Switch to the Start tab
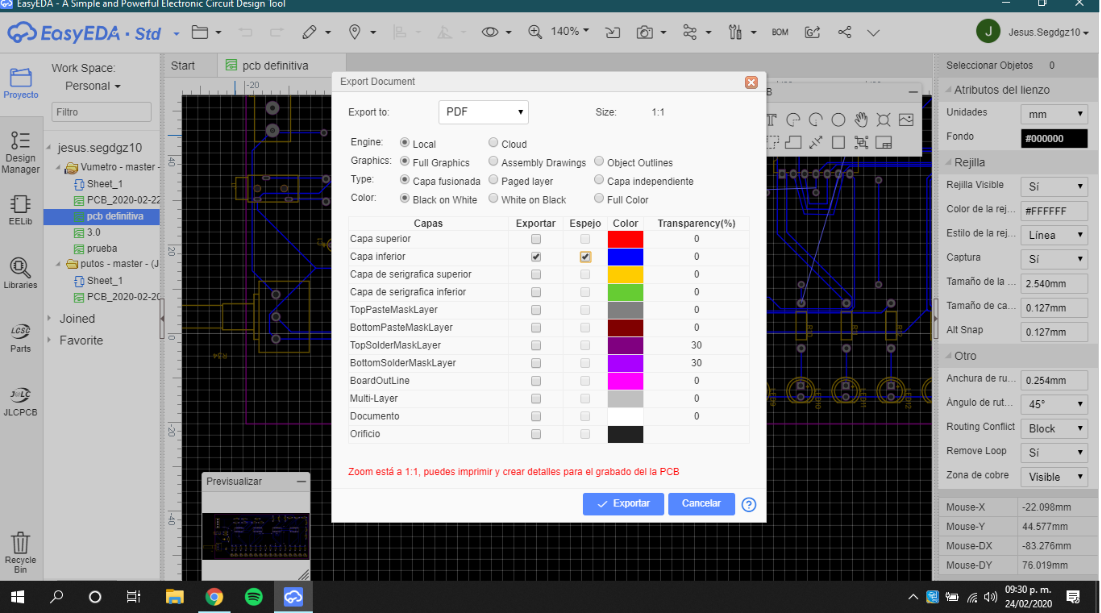This screenshot has height=613, width=1101. [183, 66]
